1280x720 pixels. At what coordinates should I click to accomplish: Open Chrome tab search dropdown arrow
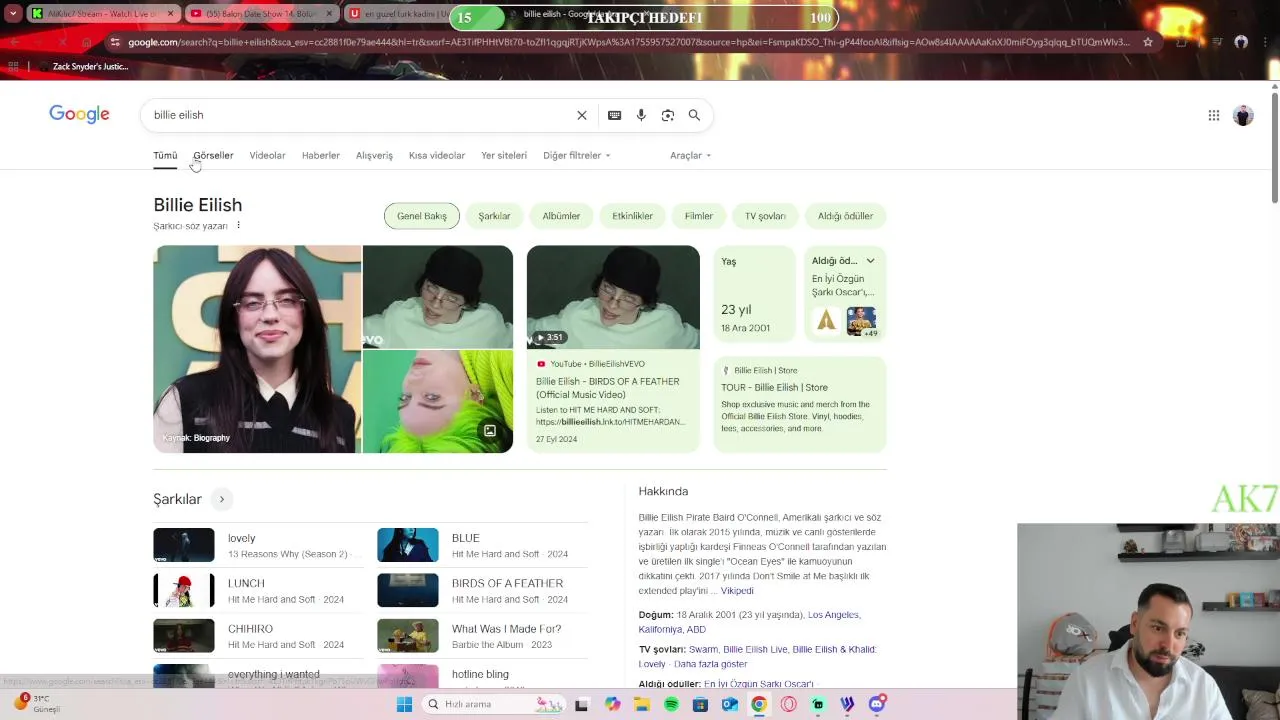coord(13,14)
